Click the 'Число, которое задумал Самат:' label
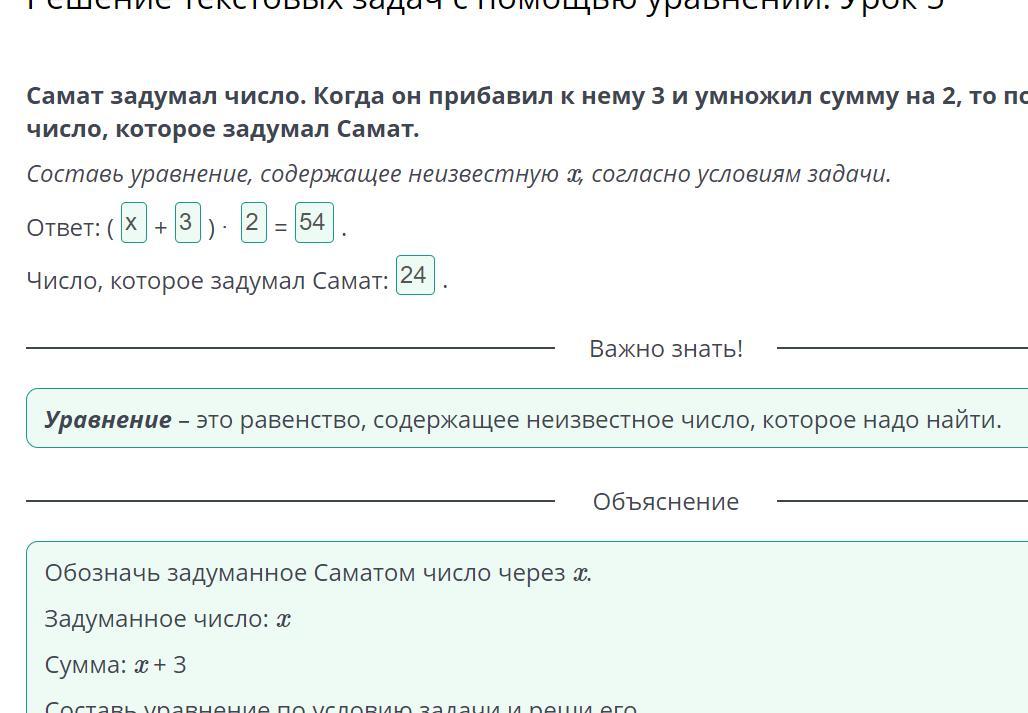Viewport: 1028px width, 713px height. click(x=207, y=281)
